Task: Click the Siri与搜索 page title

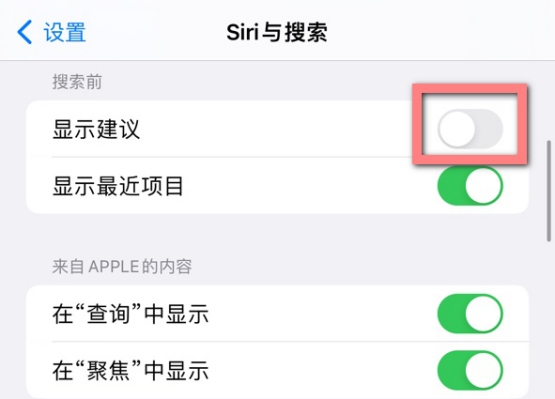Action: coord(277,32)
